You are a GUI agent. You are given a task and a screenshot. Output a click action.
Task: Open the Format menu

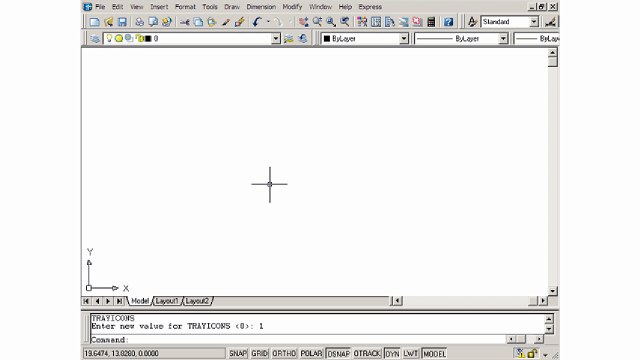[185, 7]
